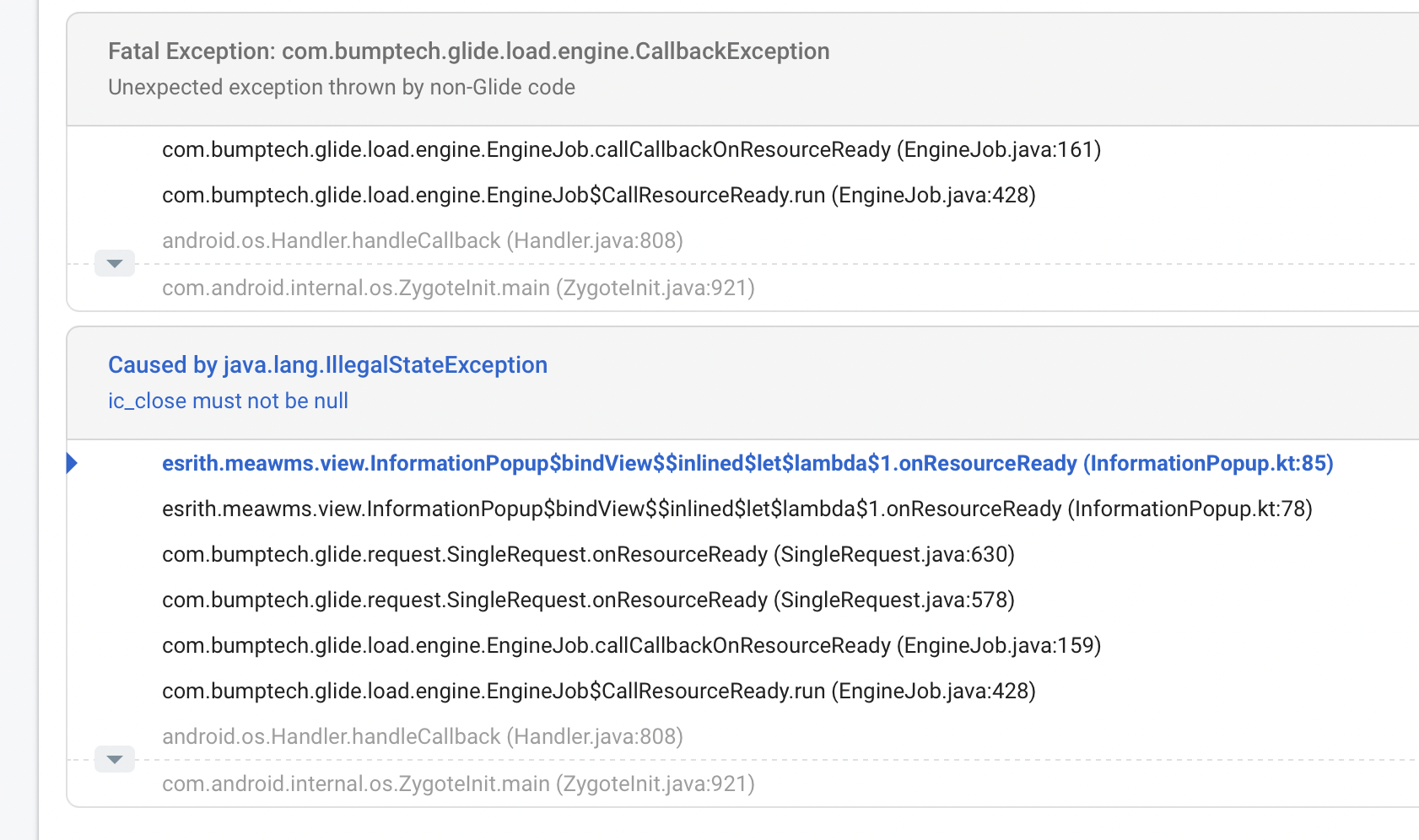Click the 'ic_close must not be null' message
The height and width of the screenshot is (840, 1419).
click(x=228, y=401)
